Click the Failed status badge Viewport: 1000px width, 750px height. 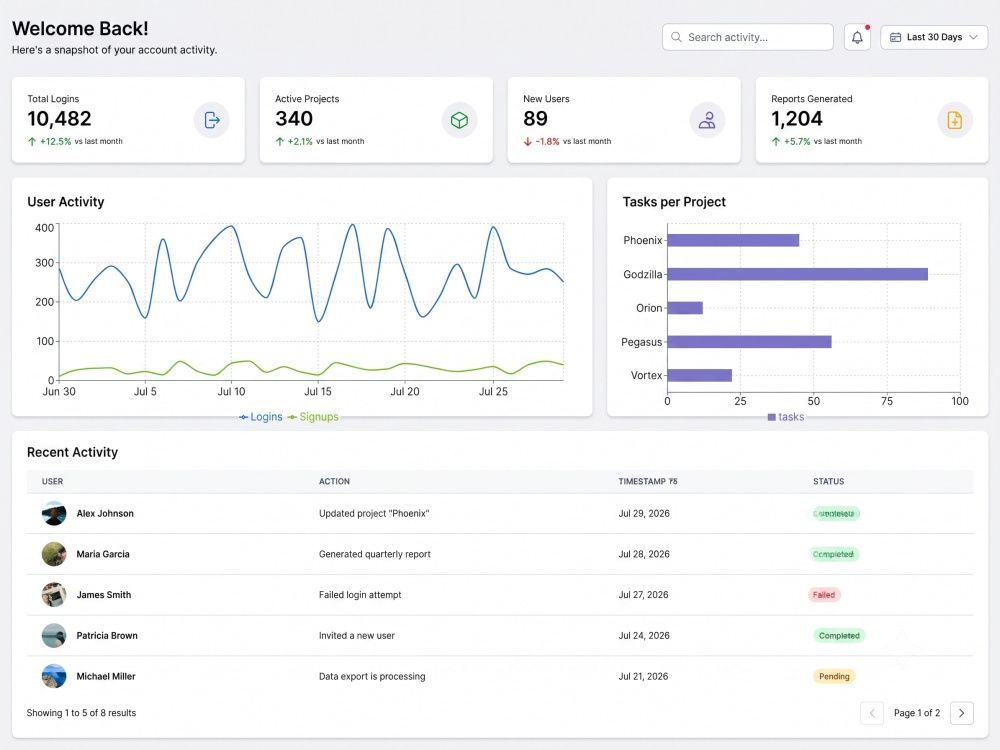click(x=824, y=595)
